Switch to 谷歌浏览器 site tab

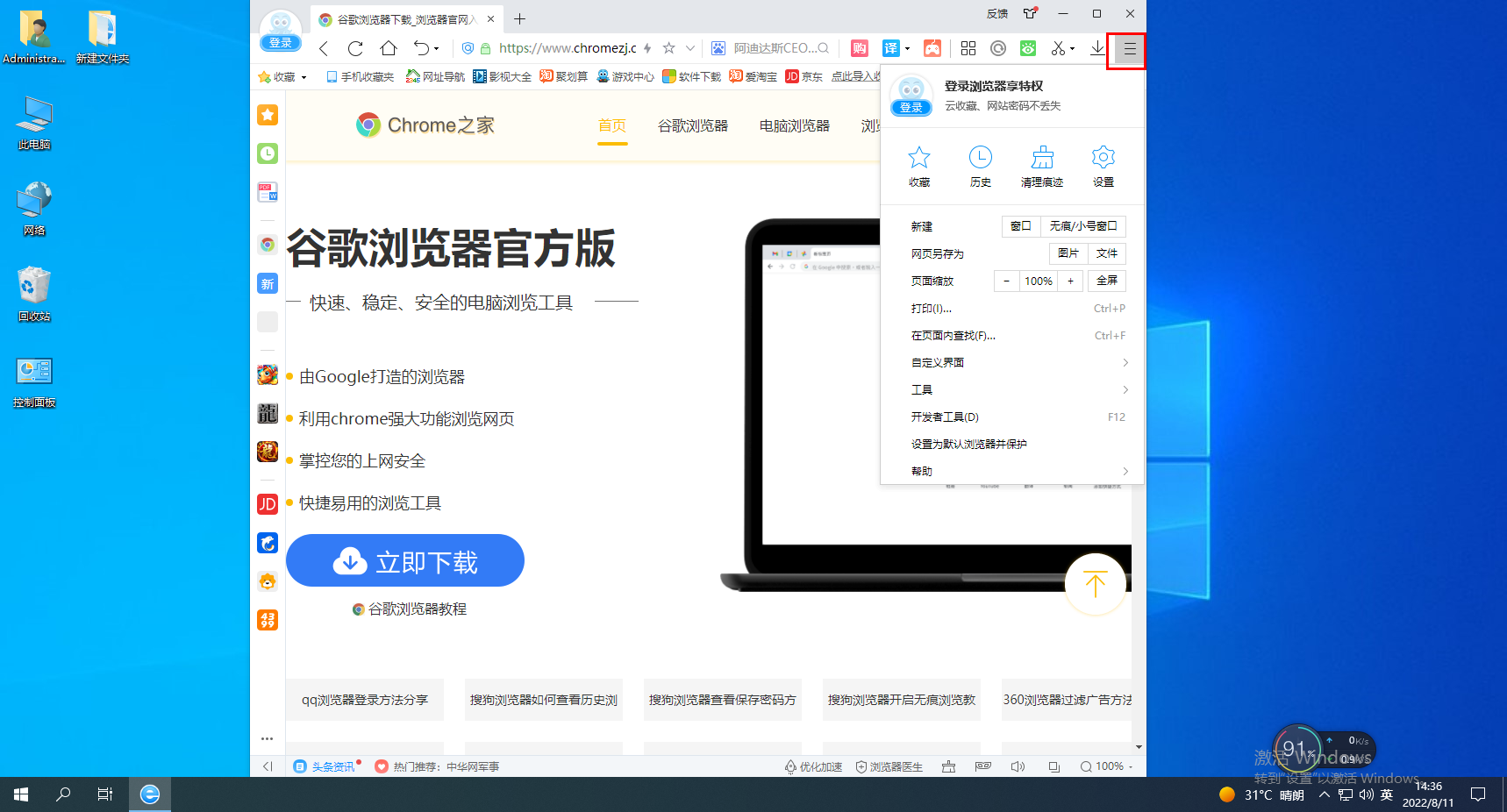coord(693,125)
